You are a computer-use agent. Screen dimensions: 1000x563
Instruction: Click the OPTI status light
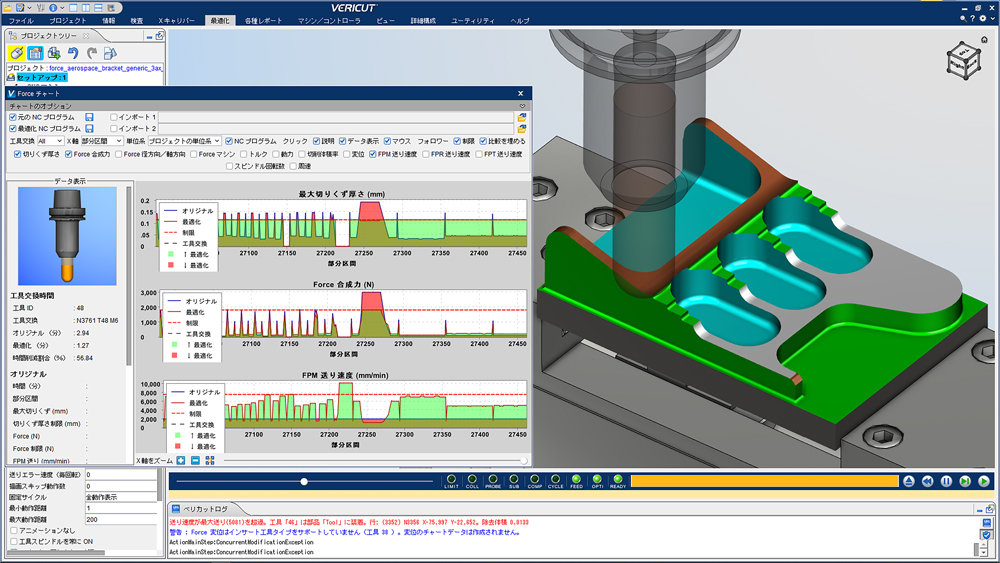[x=597, y=479]
